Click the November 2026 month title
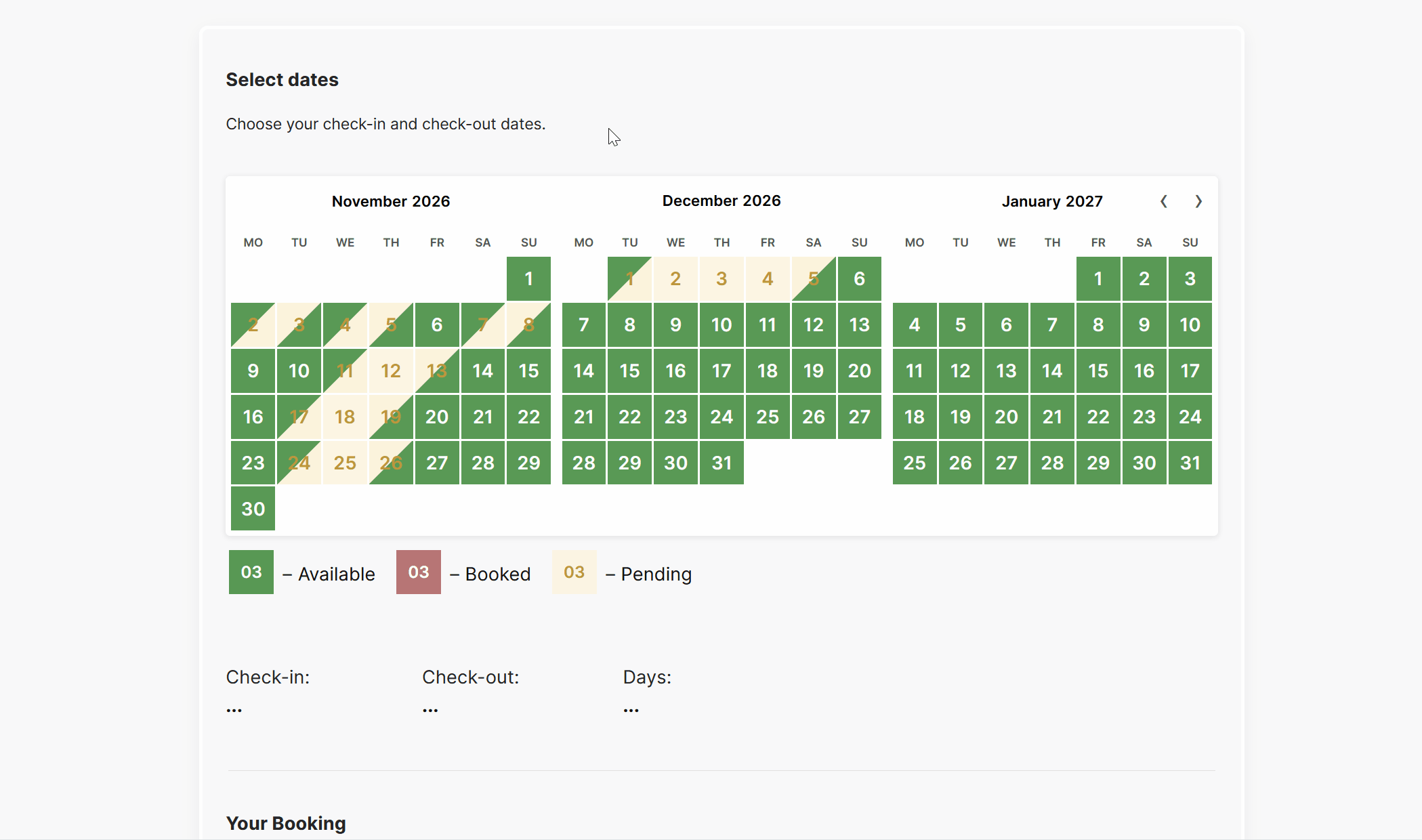The image size is (1422, 840). [x=391, y=201]
